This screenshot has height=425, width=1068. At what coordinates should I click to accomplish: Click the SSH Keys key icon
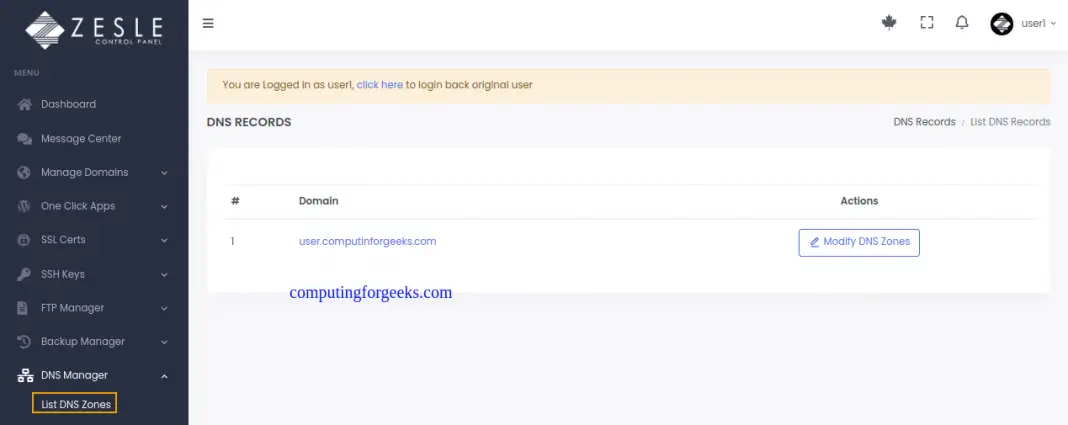(x=25, y=274)
